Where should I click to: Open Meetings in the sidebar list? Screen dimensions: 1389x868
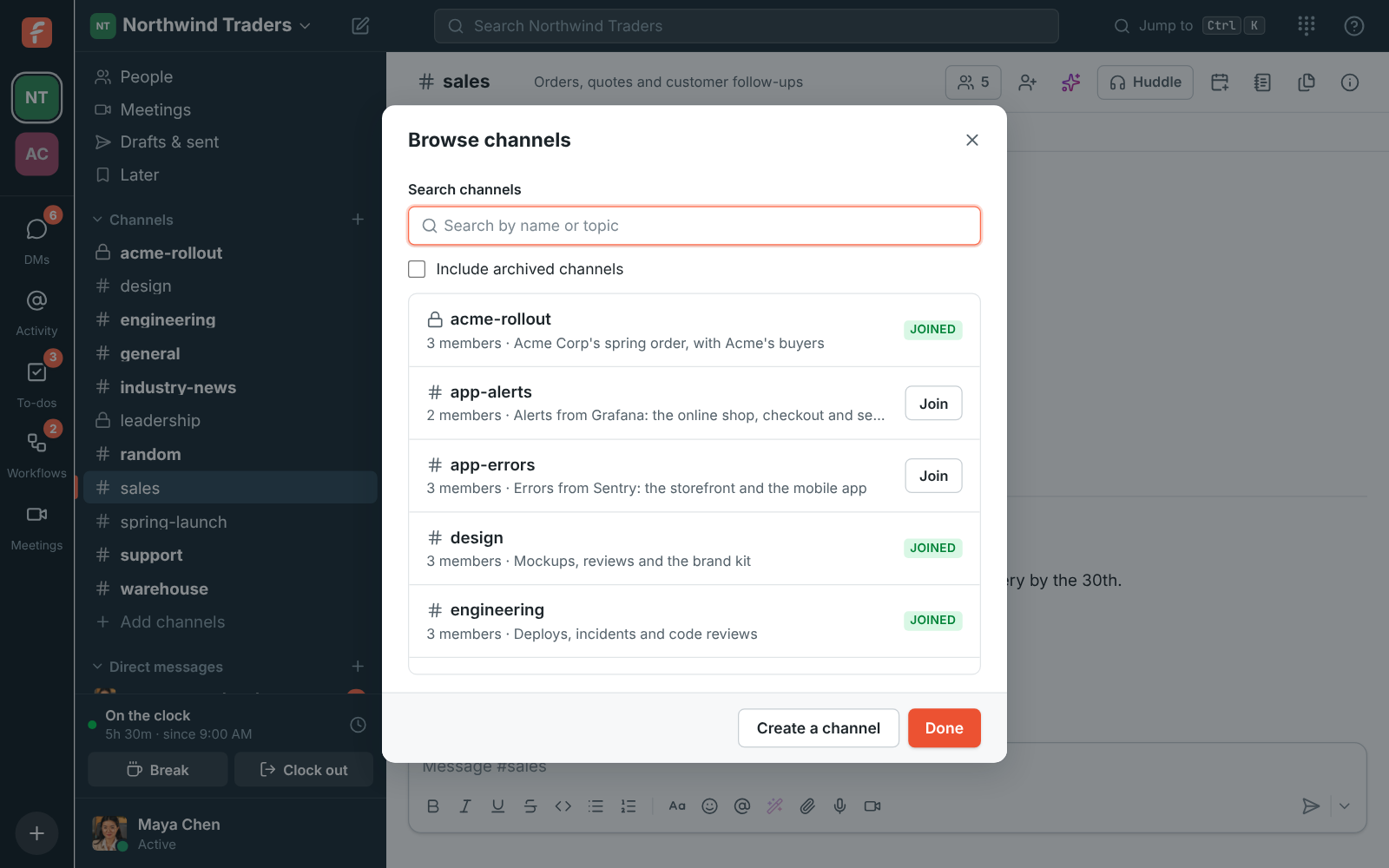click(230, 109)
